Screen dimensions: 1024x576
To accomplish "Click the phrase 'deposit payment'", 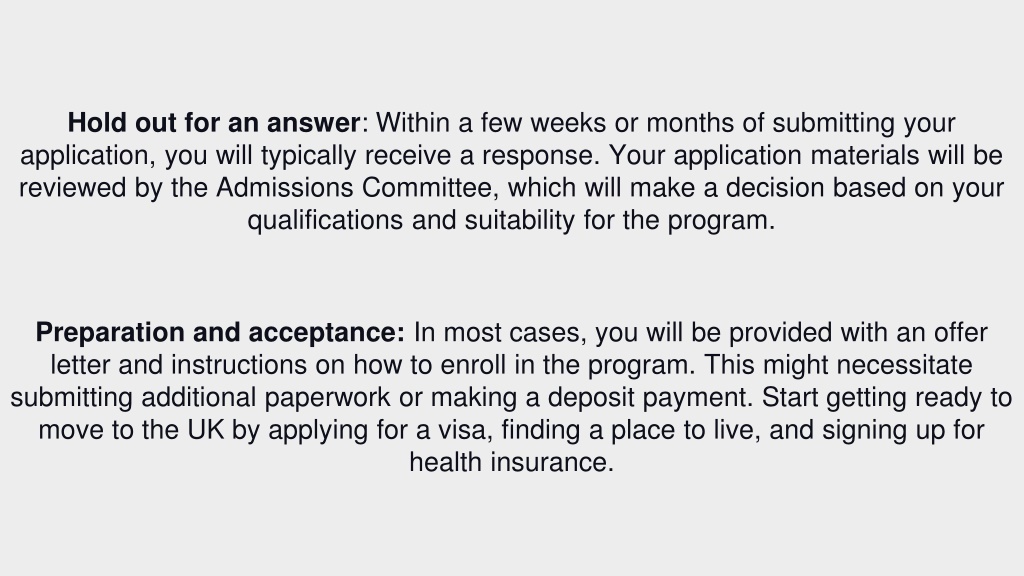I will (x=647, y=398).
